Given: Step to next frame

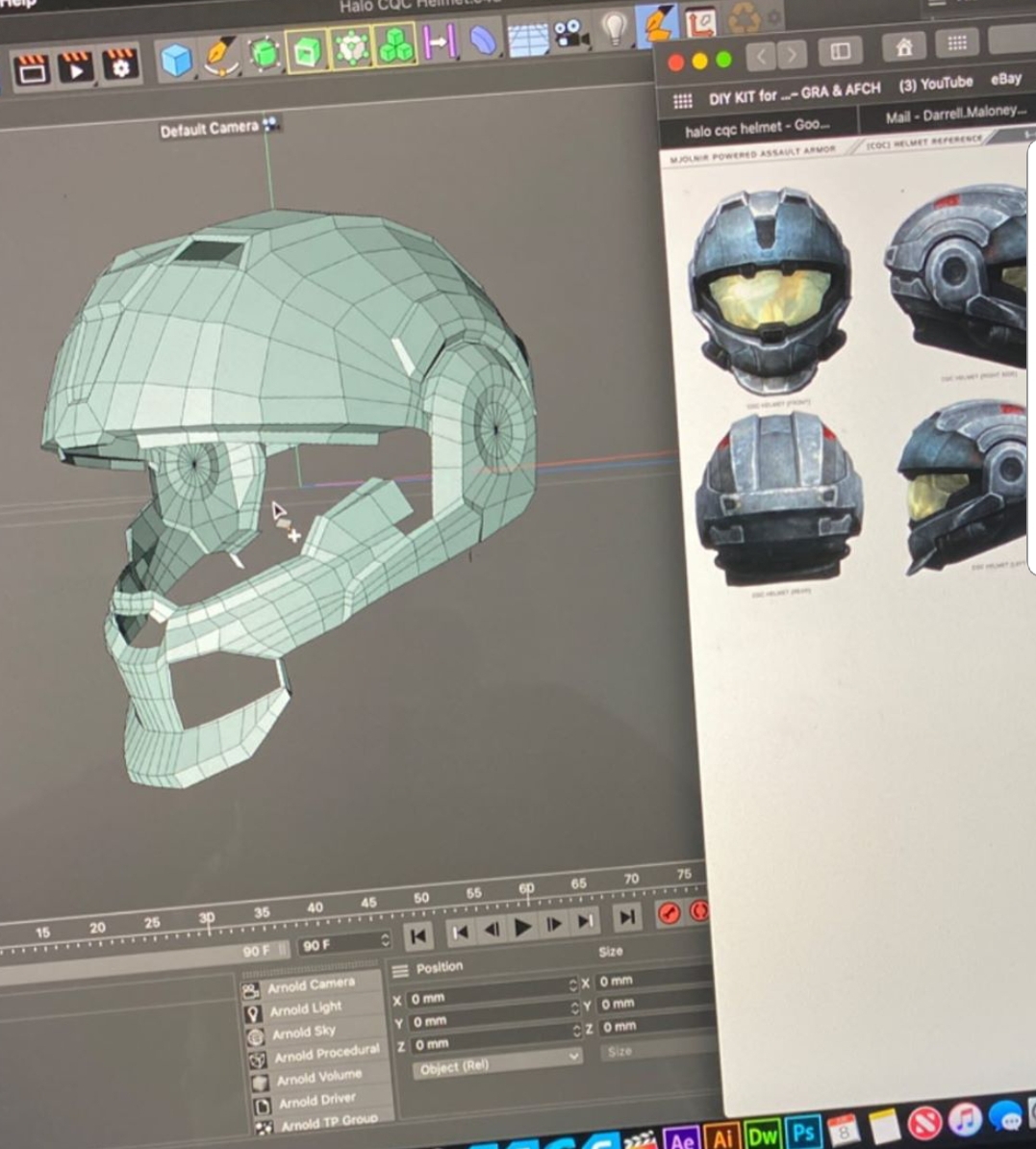Looking at the screenshot, I should (x=554, y=924).
